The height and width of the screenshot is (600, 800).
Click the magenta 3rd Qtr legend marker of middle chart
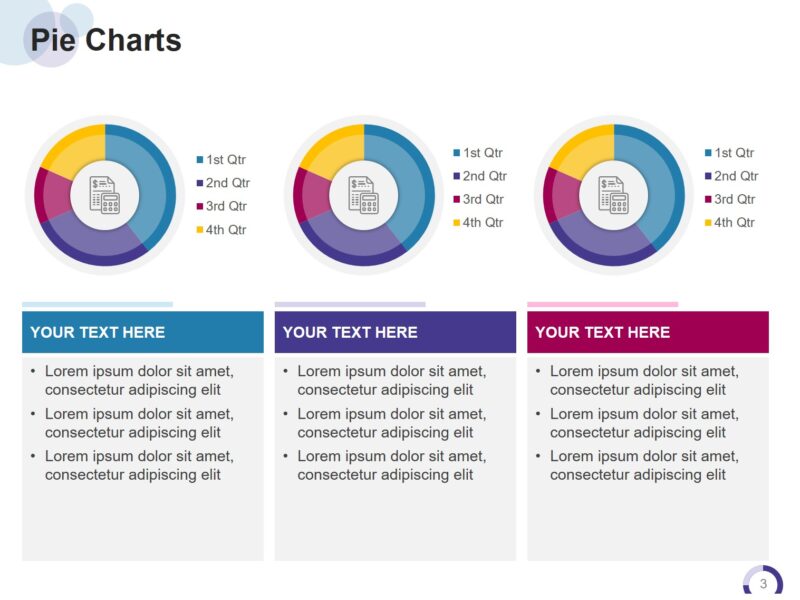click(457, 200)
